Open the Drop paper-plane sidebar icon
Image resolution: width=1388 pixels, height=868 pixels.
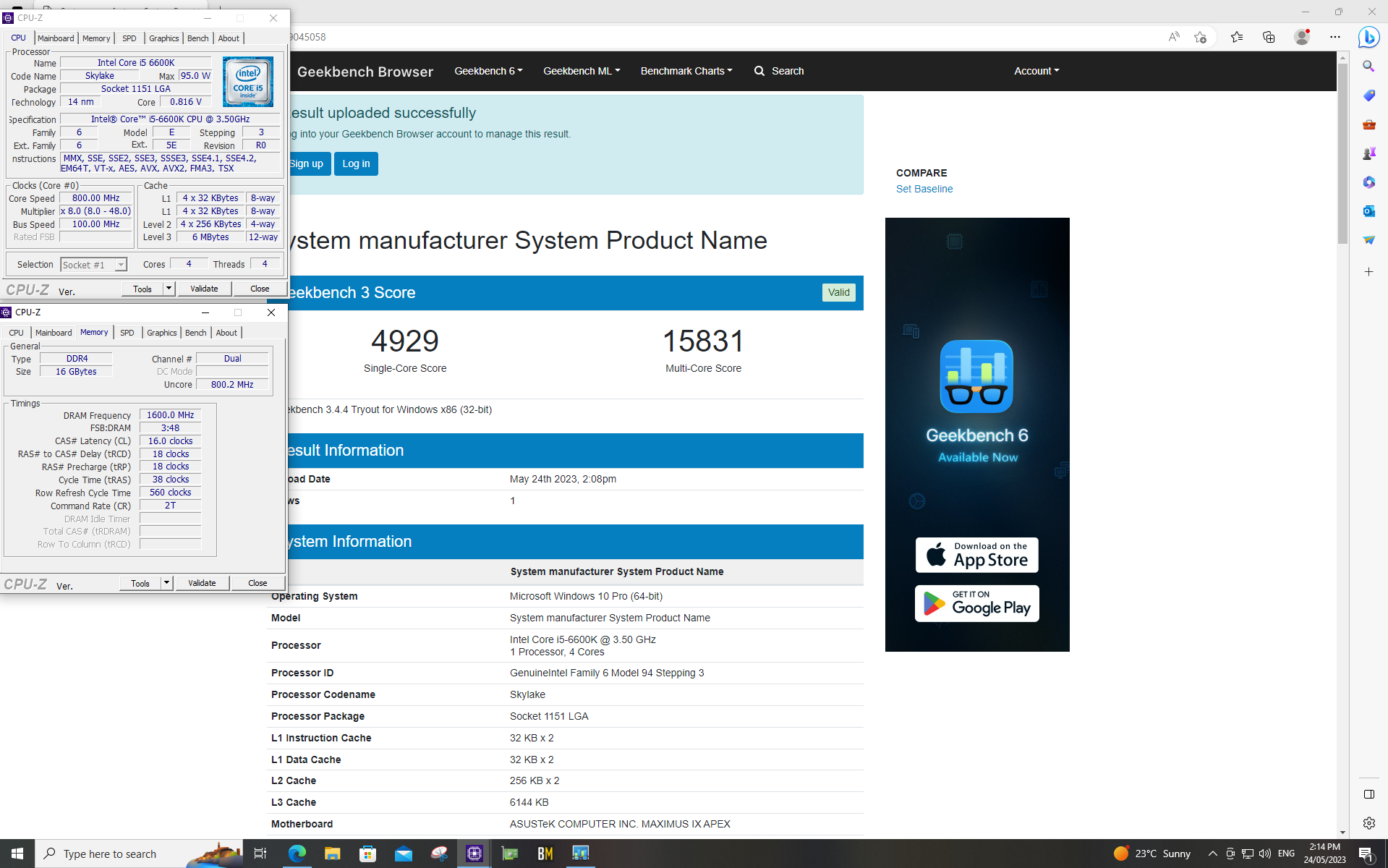tap(1368, 240)
